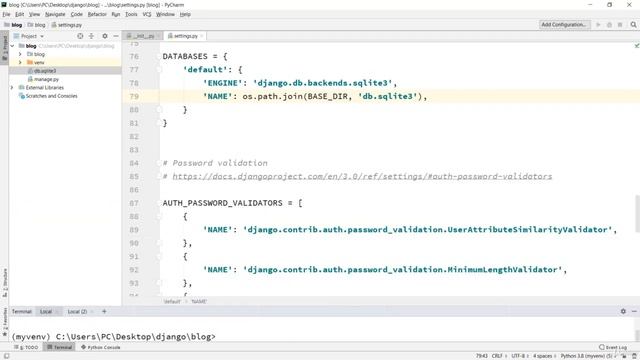Screen dimensions: 640x360
Task: Open the TODO tool window tab
Action: click(x=27, y=347)
